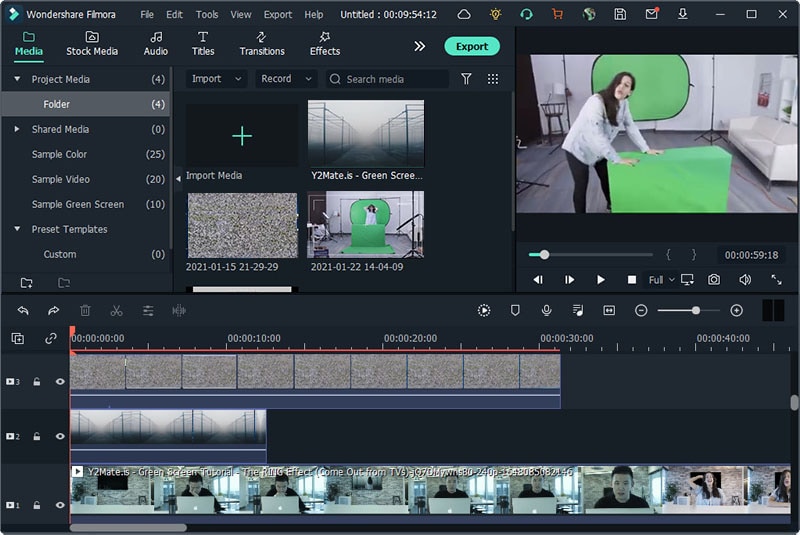Viewport: 800px width, 535px height.
Task: Toggle visibility of track 1
Action: tap(60, 506)
